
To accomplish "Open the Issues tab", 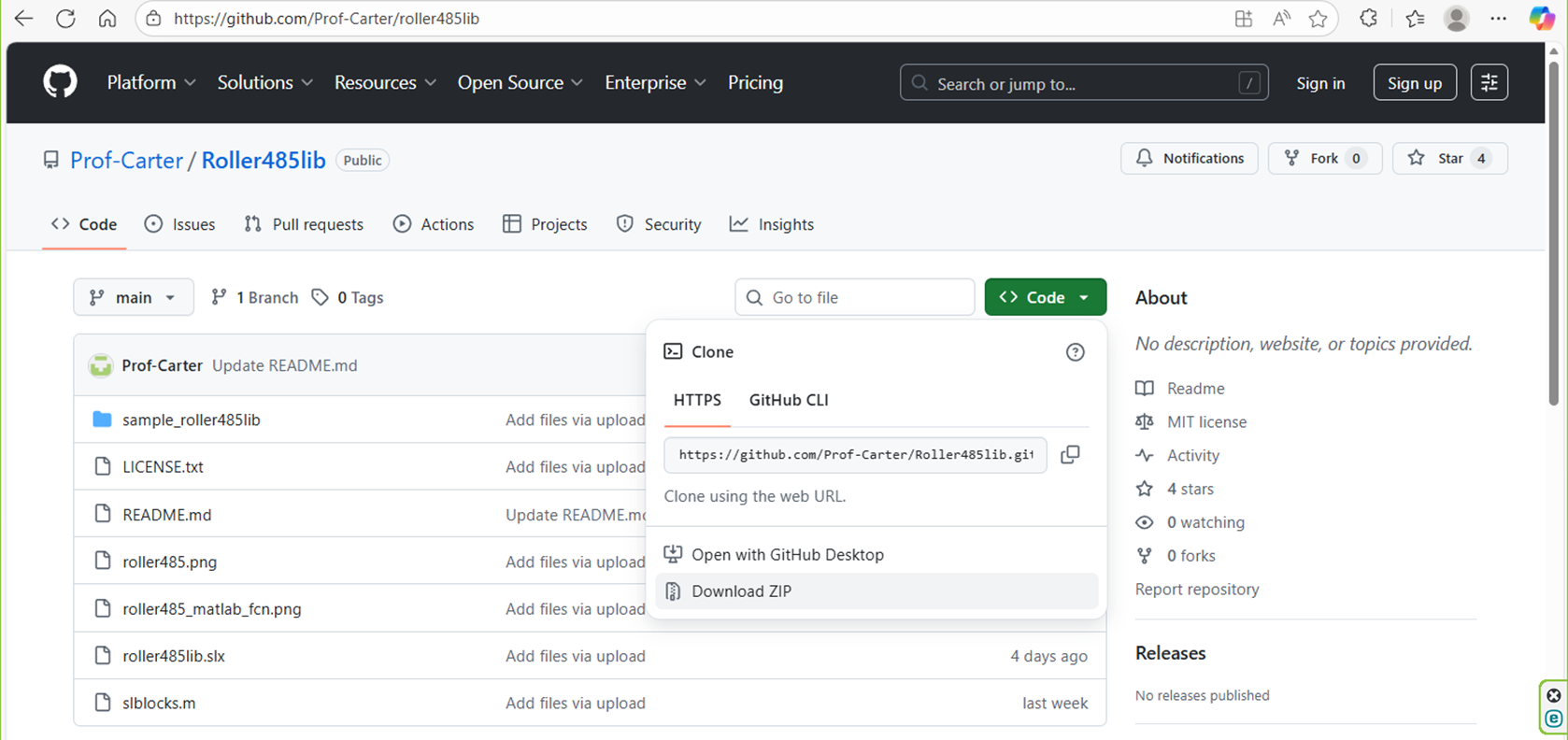I will pos(180,224).
